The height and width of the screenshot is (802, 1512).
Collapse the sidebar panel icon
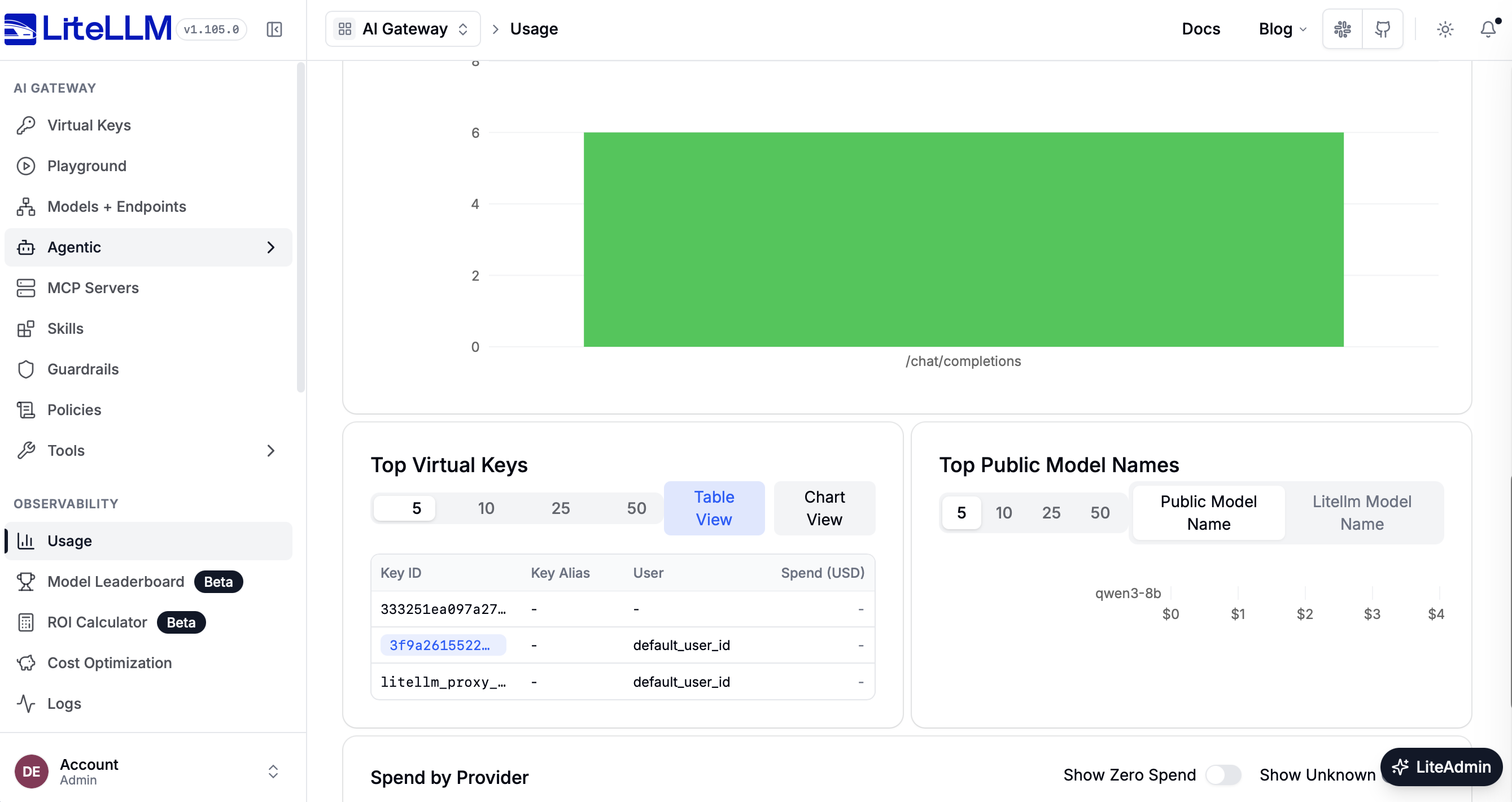click(x=274, y=29)
